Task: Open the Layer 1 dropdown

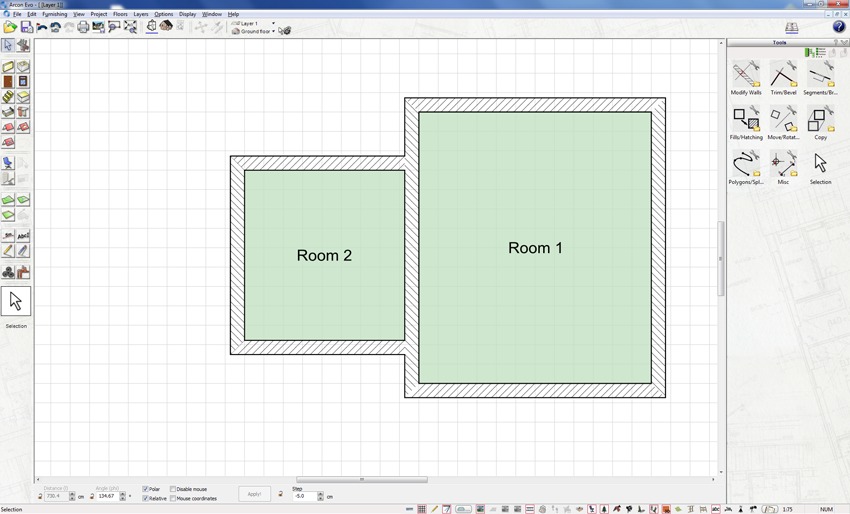Action: pos(273,24)
